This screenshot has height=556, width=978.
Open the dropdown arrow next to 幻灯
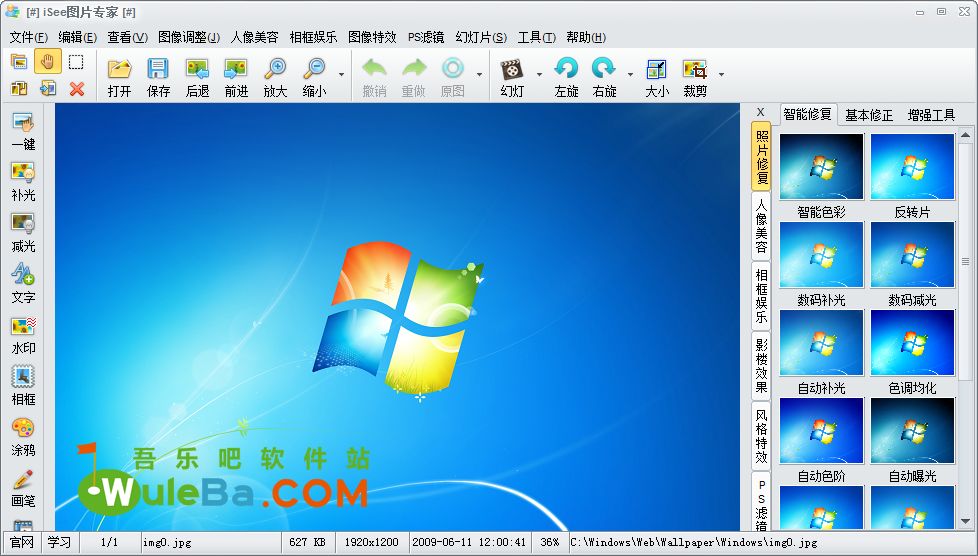[x=539, y=74]
